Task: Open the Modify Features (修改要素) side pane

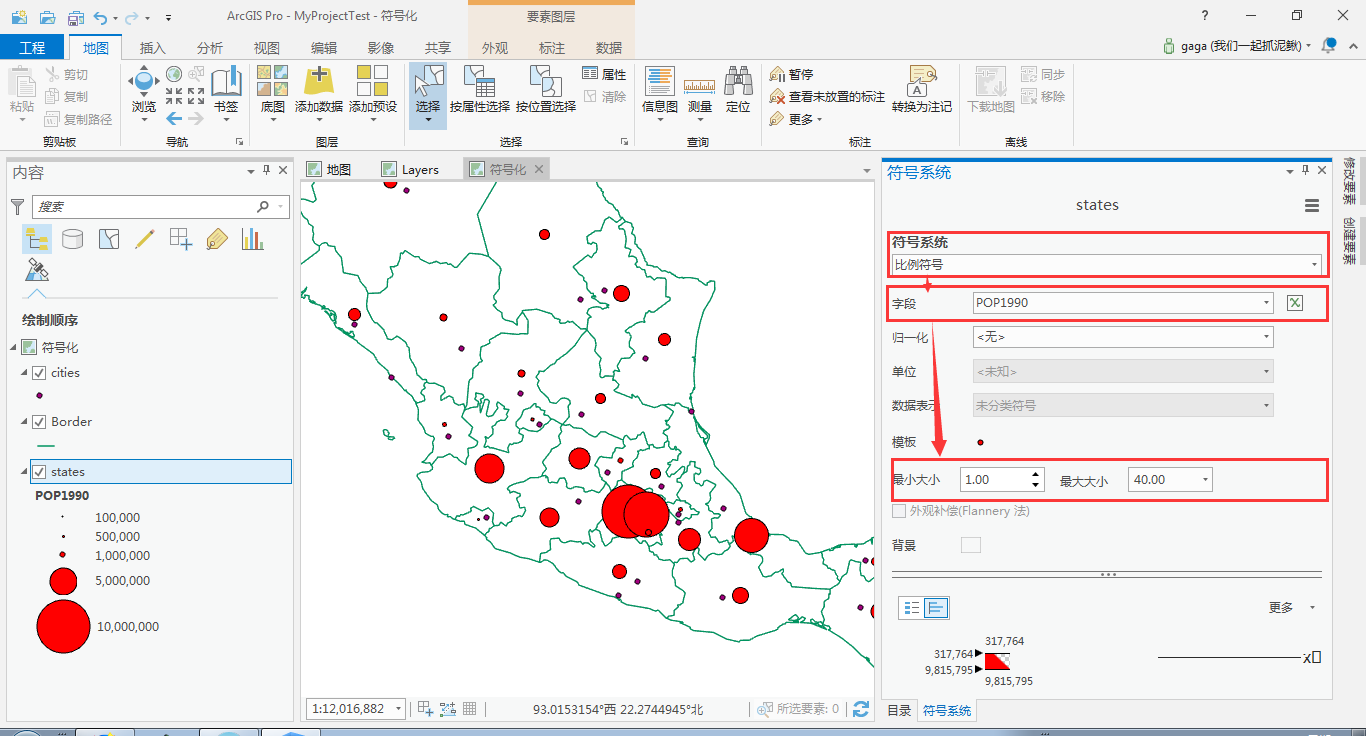Action: click(x=1349, y=180)
